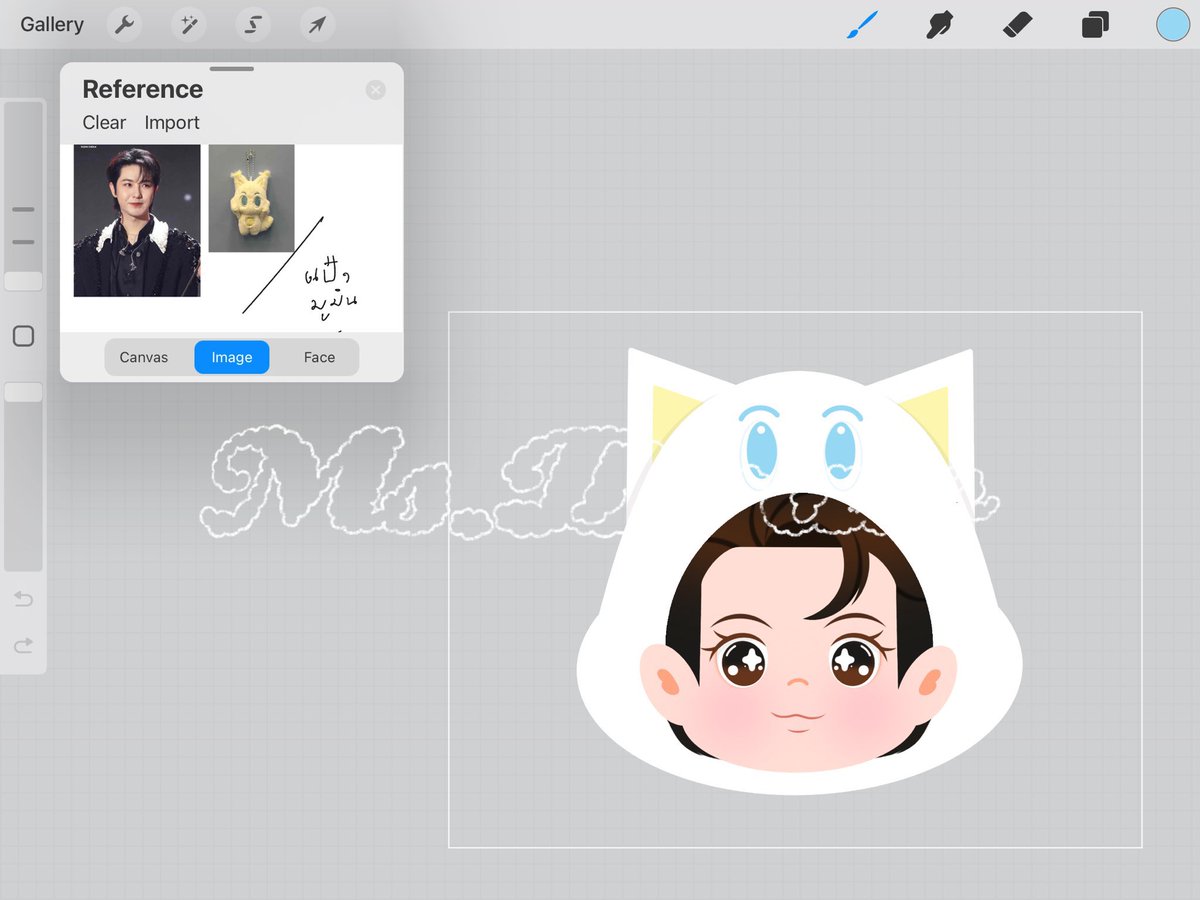The image size is (1200, 900).
Task: Open the Gallery
Action: (52, 24)
